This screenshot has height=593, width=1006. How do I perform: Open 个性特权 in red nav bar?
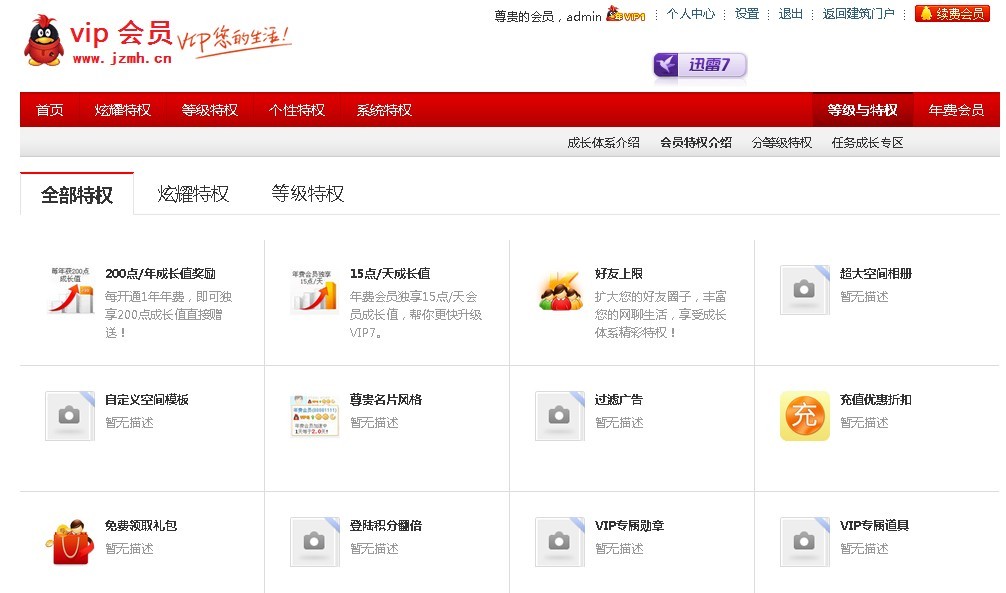click(x=296, y=110)
